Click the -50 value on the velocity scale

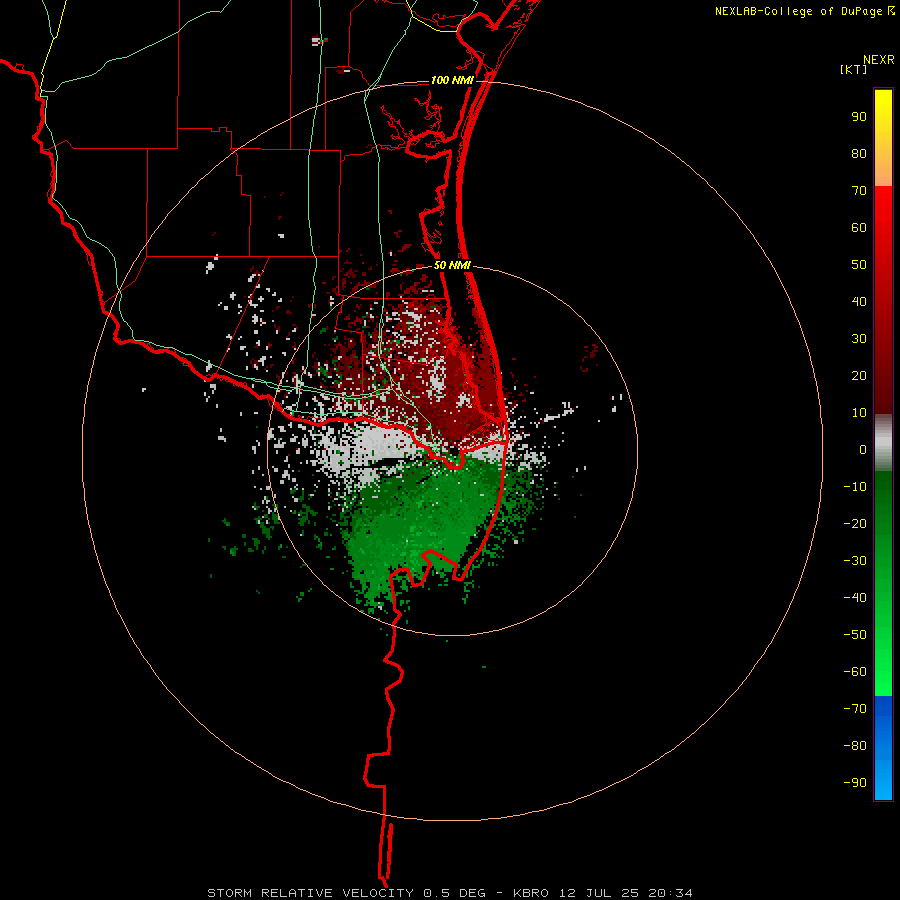coord(855,635)
